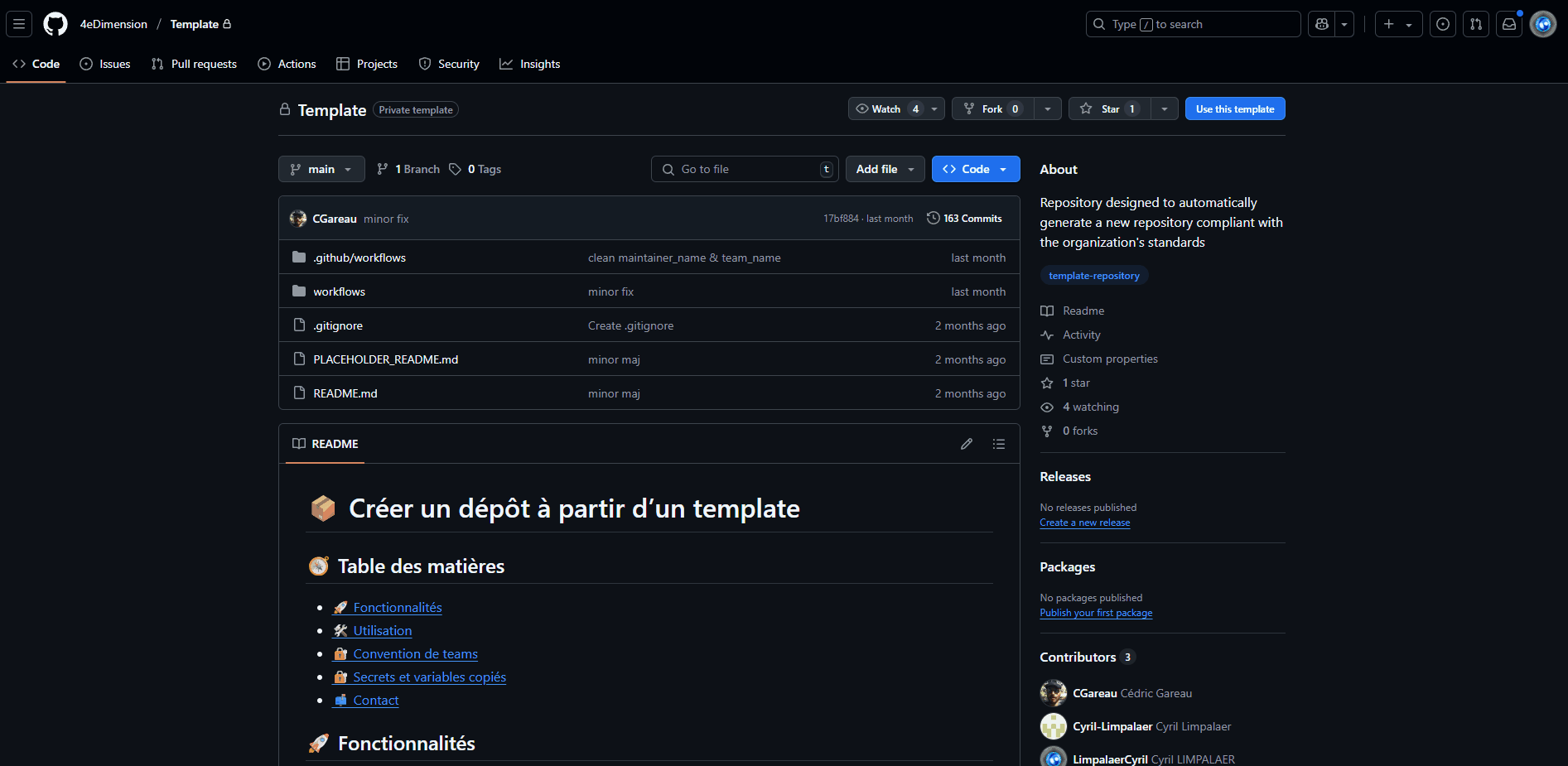Expand the green Code dropdown button
The width and height of the screenshot is (1568, 766).
pyautogui.click(x=975, y=169)
